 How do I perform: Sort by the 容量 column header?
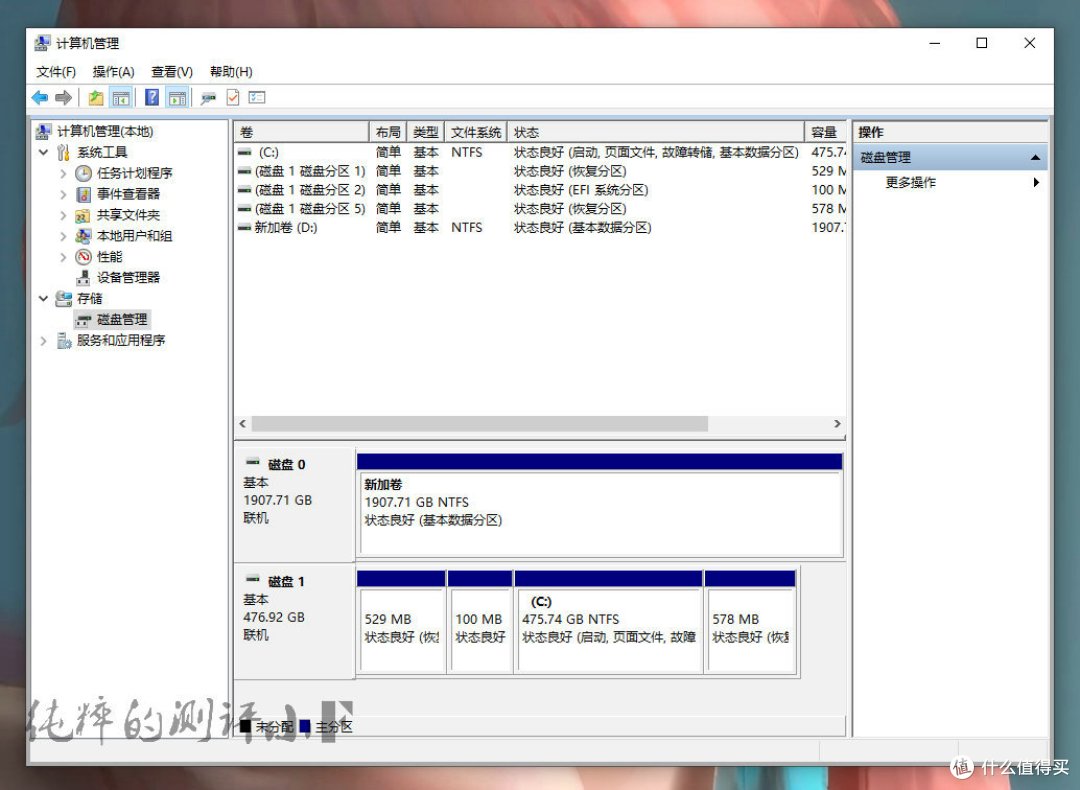[825, 132]
